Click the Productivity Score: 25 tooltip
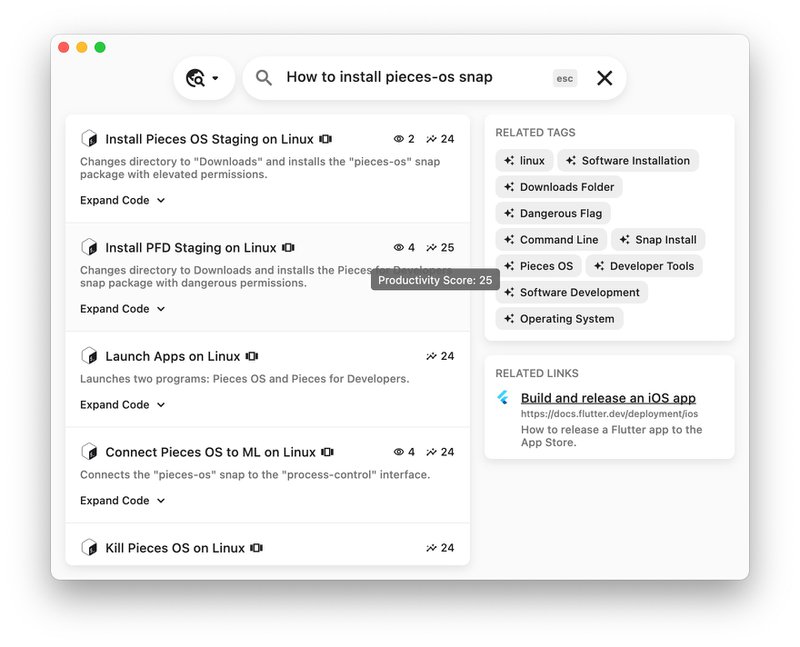 [x=435, y=280]
